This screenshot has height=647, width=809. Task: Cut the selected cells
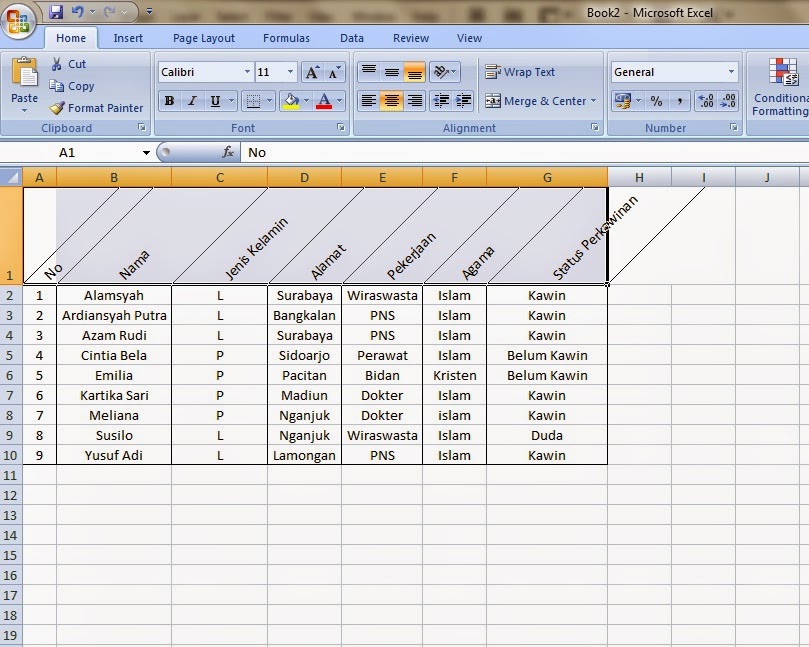(69, 64)
